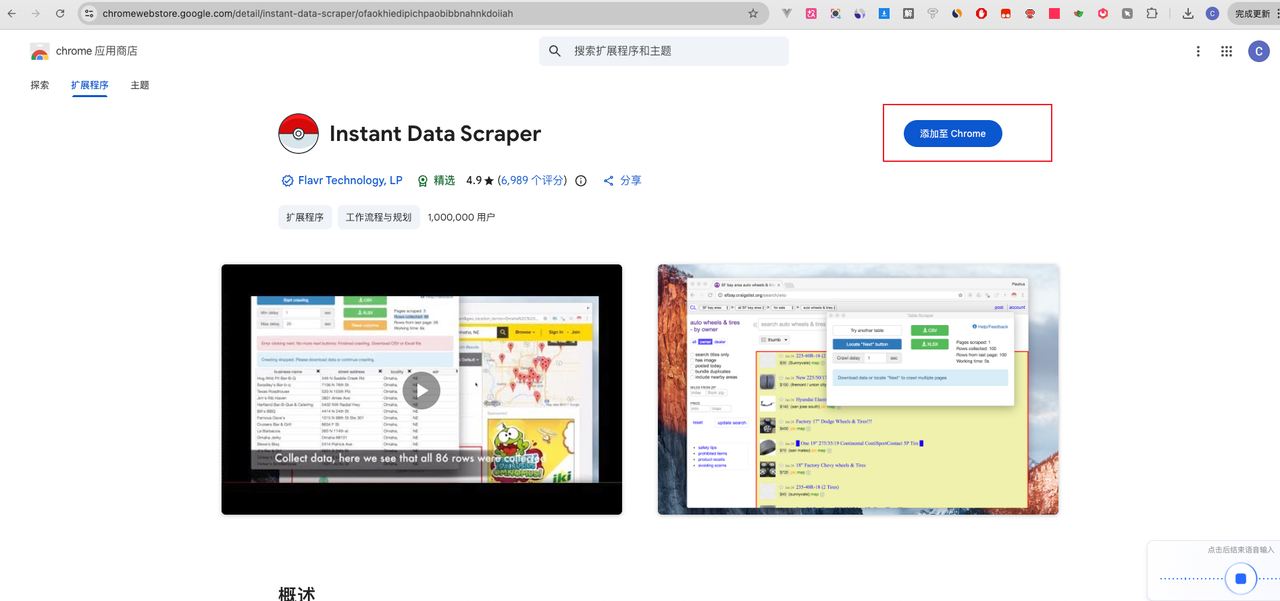Screen dimensions: 1280x601
Task: Open the browser Downloads tray icon
Action: tap(1188, 14)
